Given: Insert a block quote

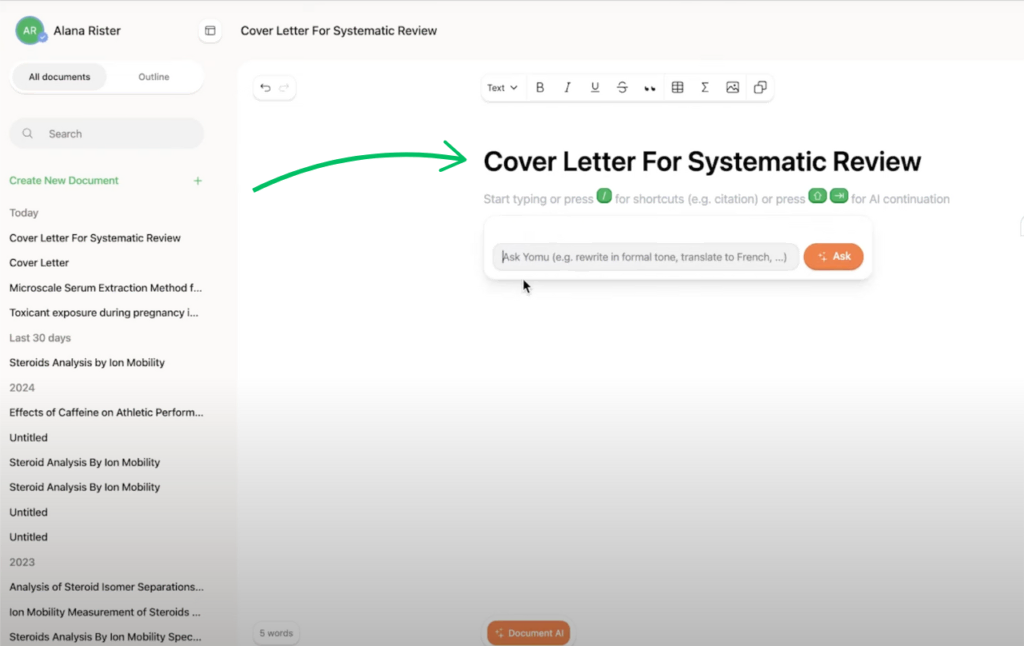Looking at the screenshot, I should point(650,88).
